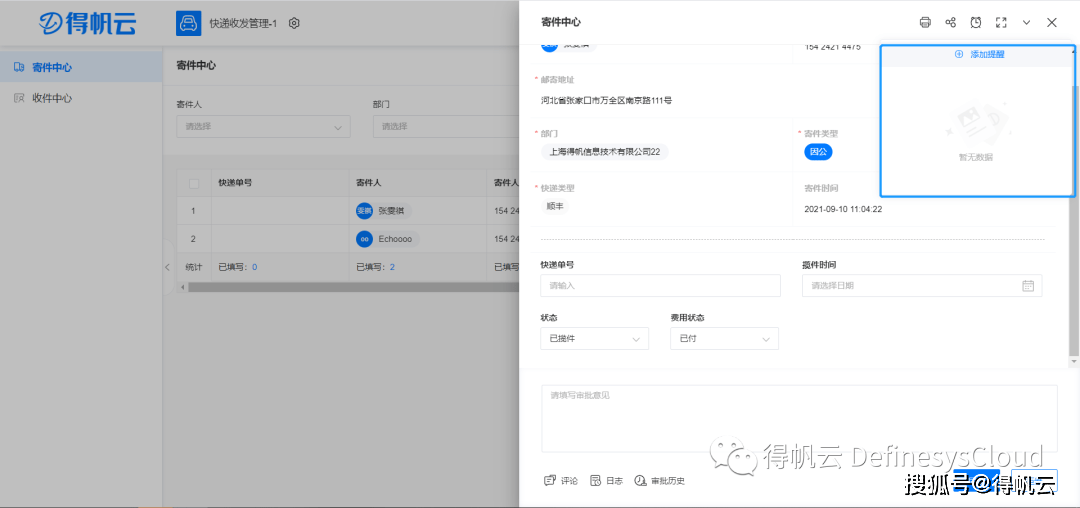1080x508 pixels.
Task: Open the 揽件时间 date picker field
Action: click(922, 286)
